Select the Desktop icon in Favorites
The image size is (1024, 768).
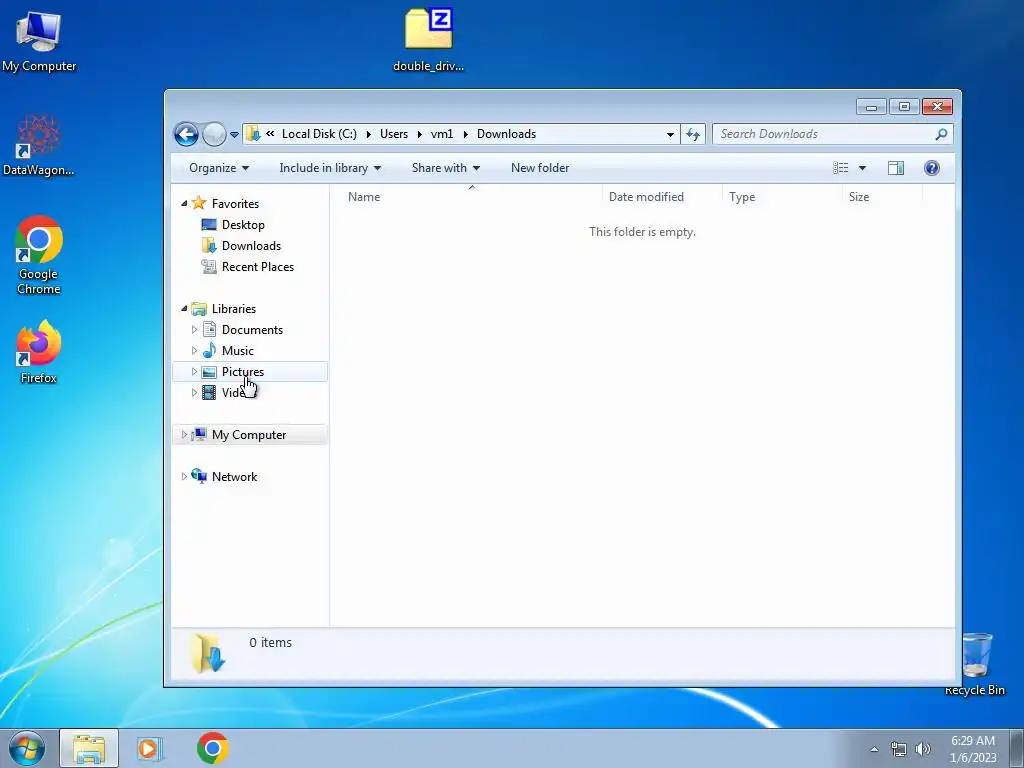click(209, 225)
